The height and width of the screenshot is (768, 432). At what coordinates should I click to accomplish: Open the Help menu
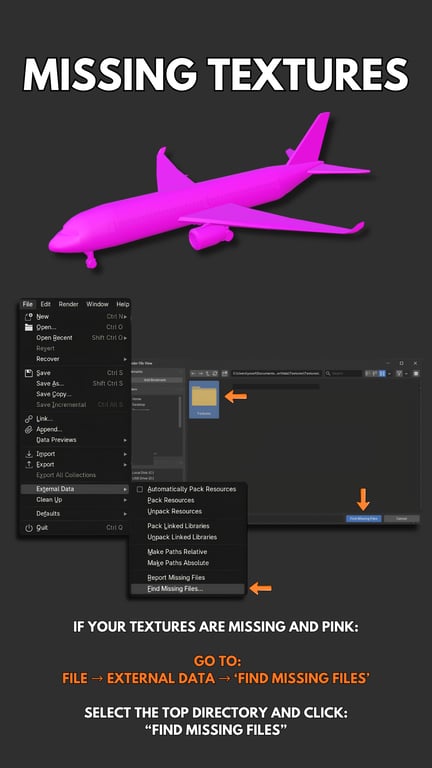[122, 304]
